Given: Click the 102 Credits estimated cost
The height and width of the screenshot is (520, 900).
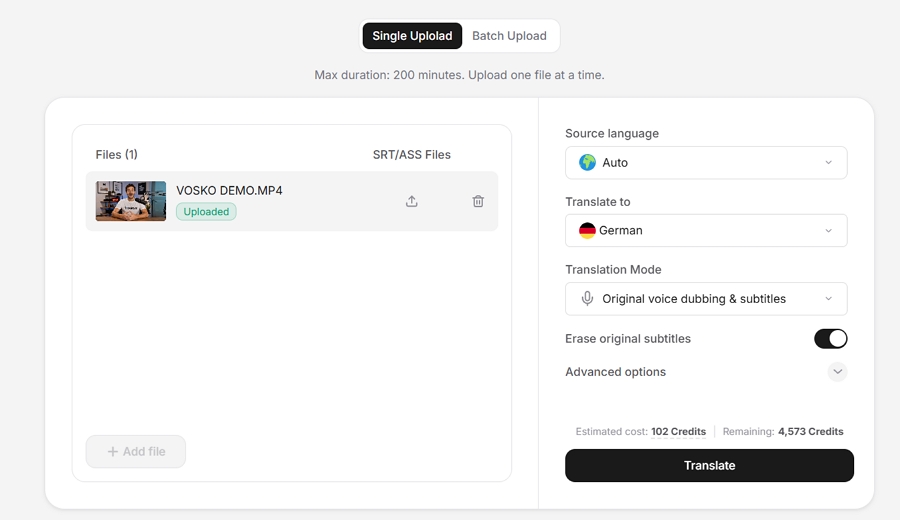Looking at the screenshot, I should tap(678, 432).
